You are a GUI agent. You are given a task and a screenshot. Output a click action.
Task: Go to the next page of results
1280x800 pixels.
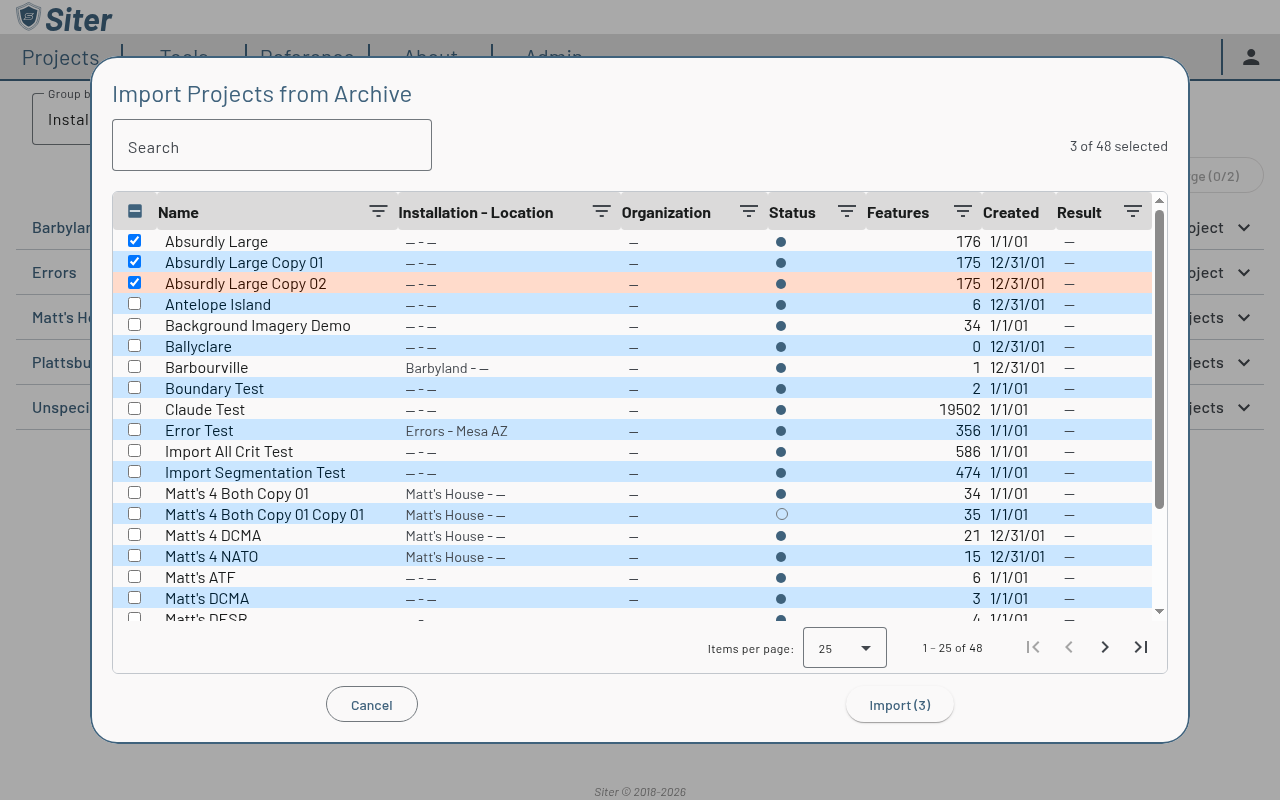pyautogui.click(x=1105, y=647)
